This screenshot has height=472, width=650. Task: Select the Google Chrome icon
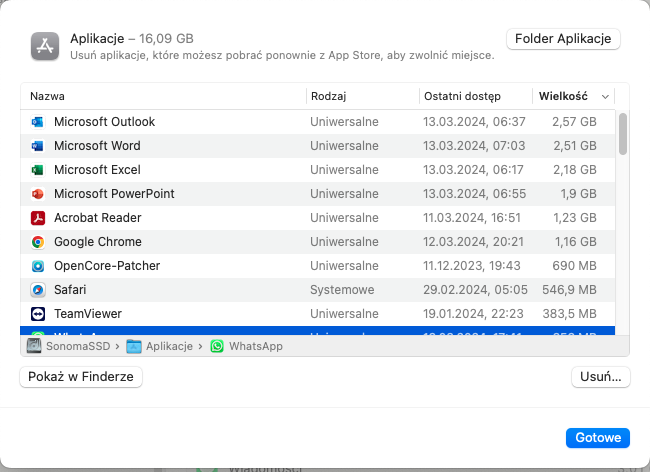38,242
